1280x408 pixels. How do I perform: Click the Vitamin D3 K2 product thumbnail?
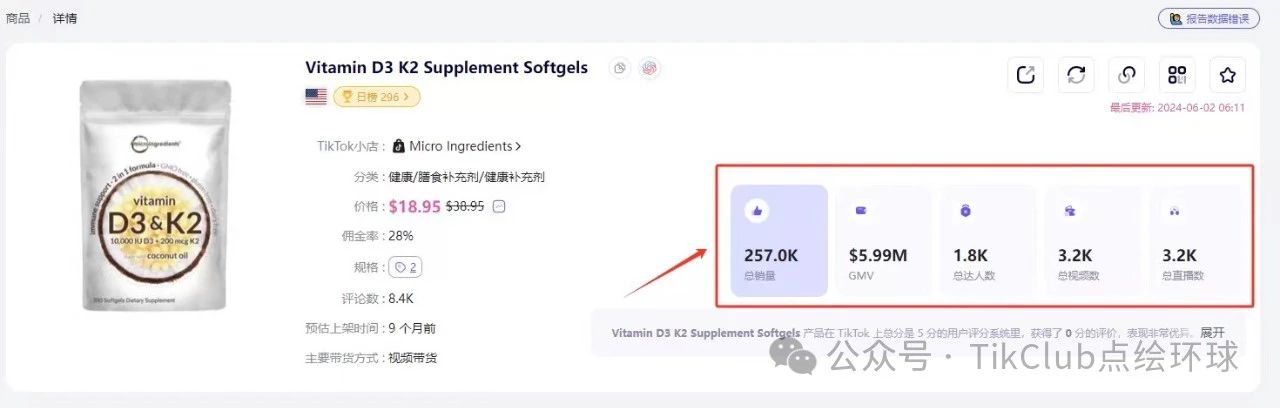pos(155,195)
